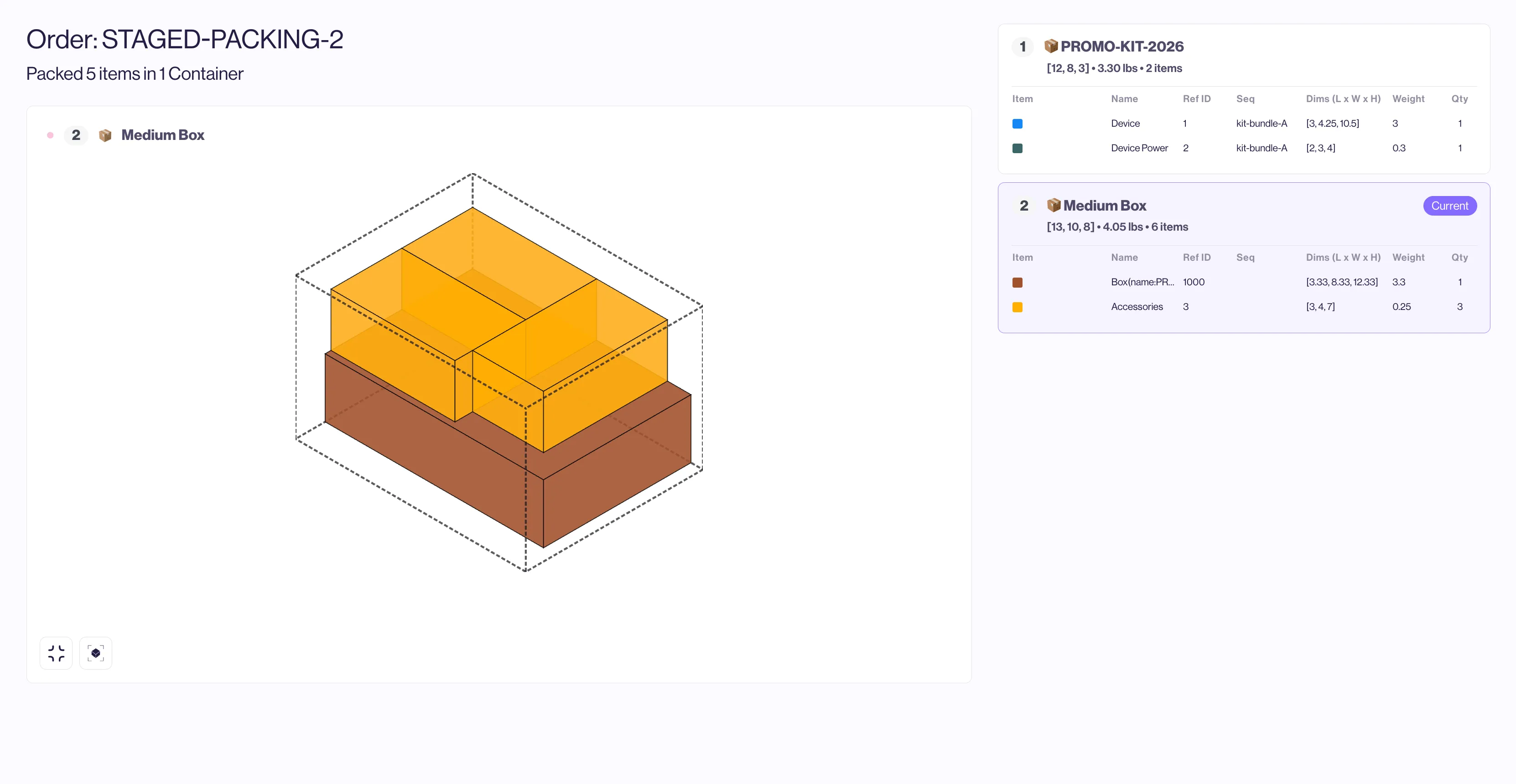Select the Medium Box title in the list
The height and width of the screenshot is (784, 1516).
[1105, 205]
